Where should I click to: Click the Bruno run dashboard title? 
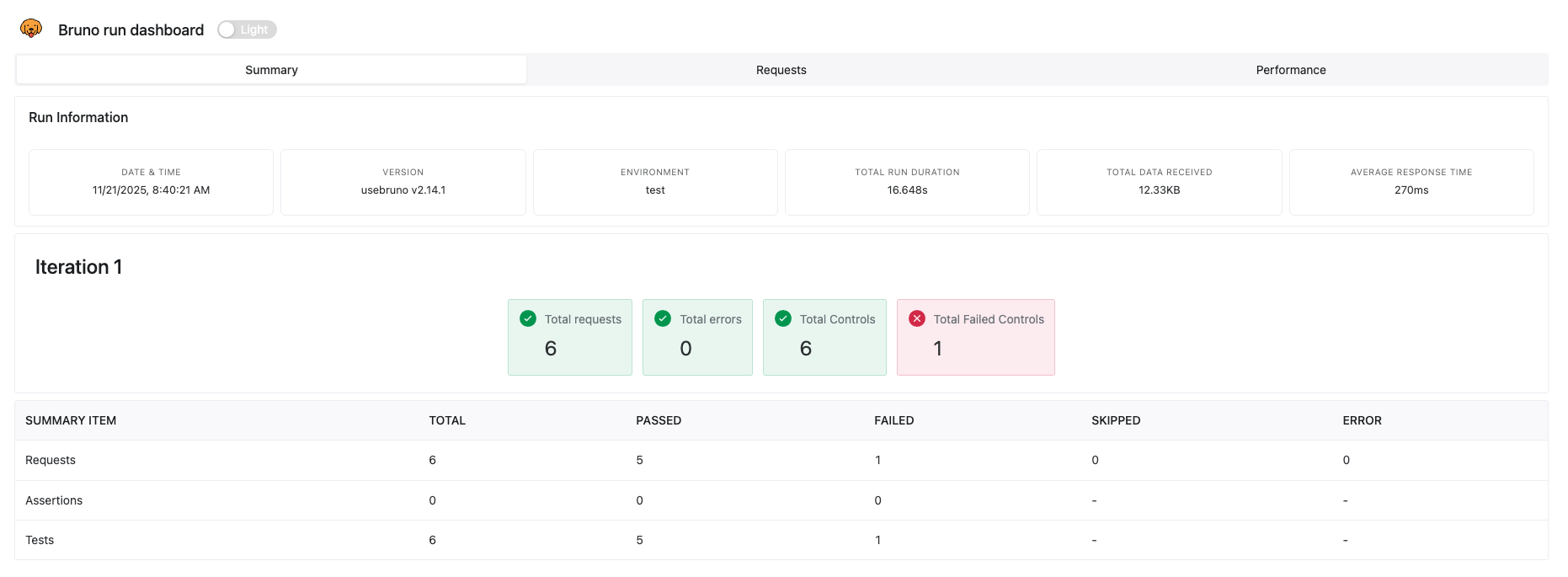[131, 30]
